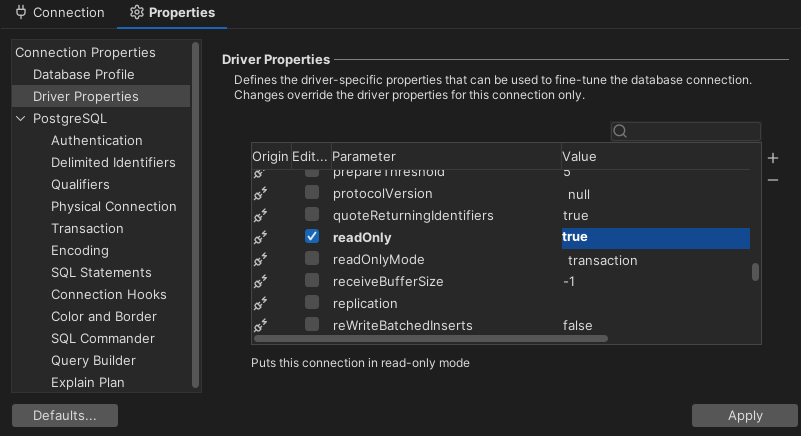This screenshot has width=801, height=436.
Task: Click origin icon beside readOnly row
Action: coord(260,238)
